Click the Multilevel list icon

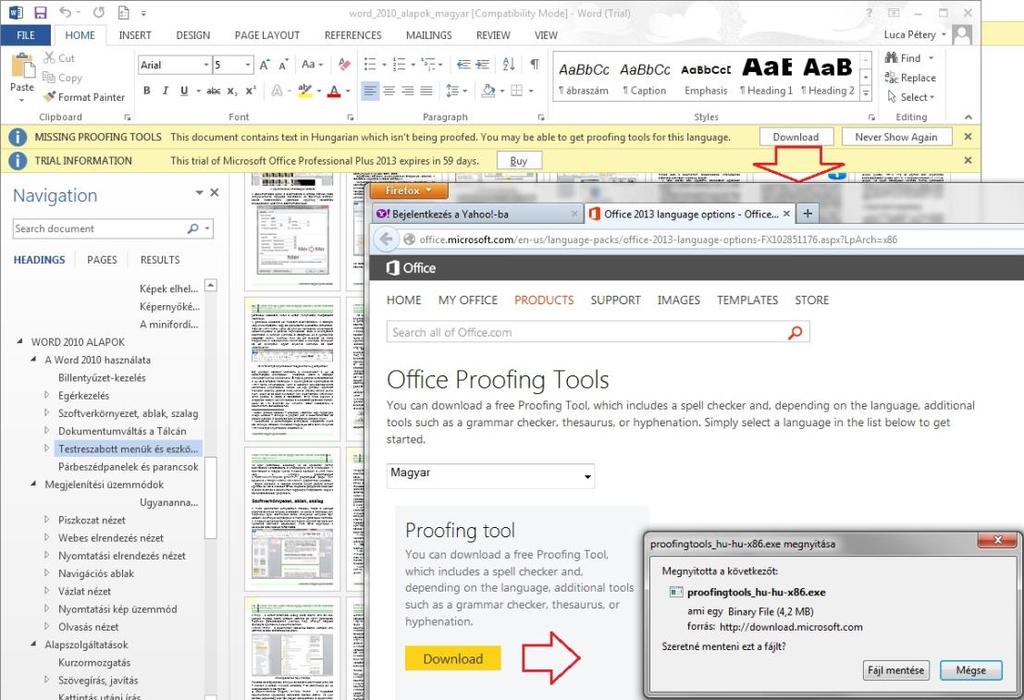coord(428,64)
